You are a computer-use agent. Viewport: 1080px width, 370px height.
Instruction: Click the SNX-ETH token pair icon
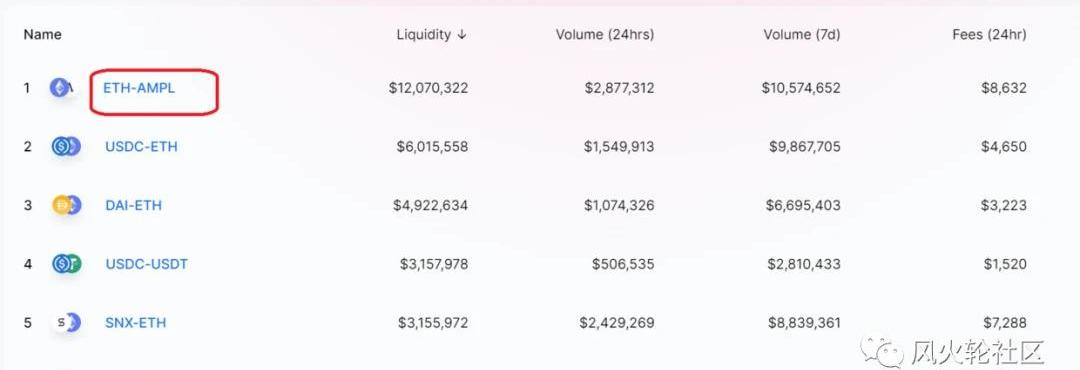pos(66,322)
